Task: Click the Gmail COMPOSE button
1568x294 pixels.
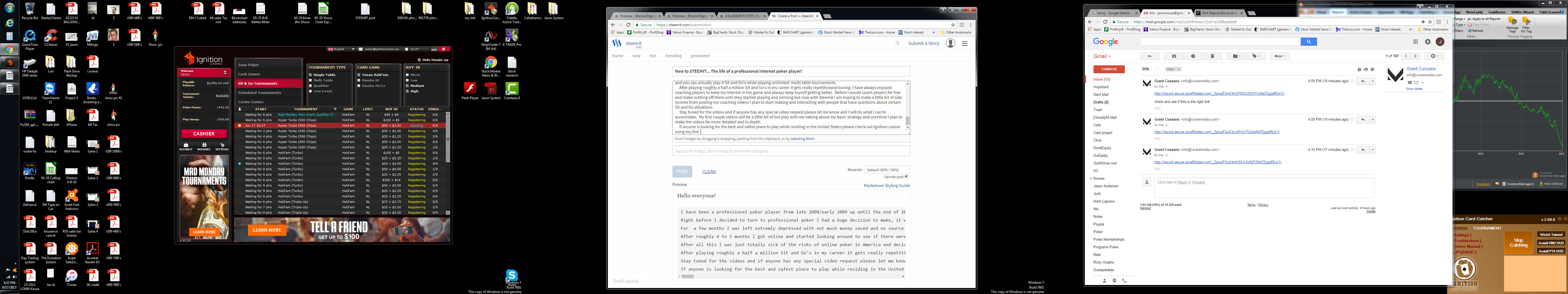Action: 1109,69
